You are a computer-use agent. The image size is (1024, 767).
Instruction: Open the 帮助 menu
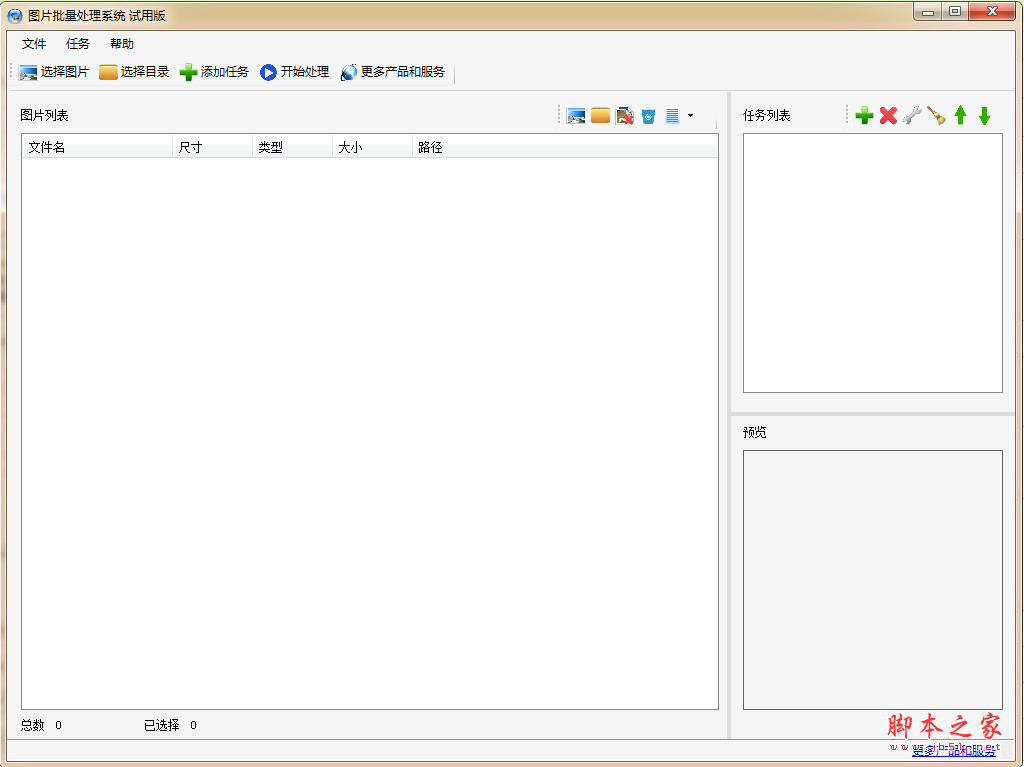coord(121,43)
